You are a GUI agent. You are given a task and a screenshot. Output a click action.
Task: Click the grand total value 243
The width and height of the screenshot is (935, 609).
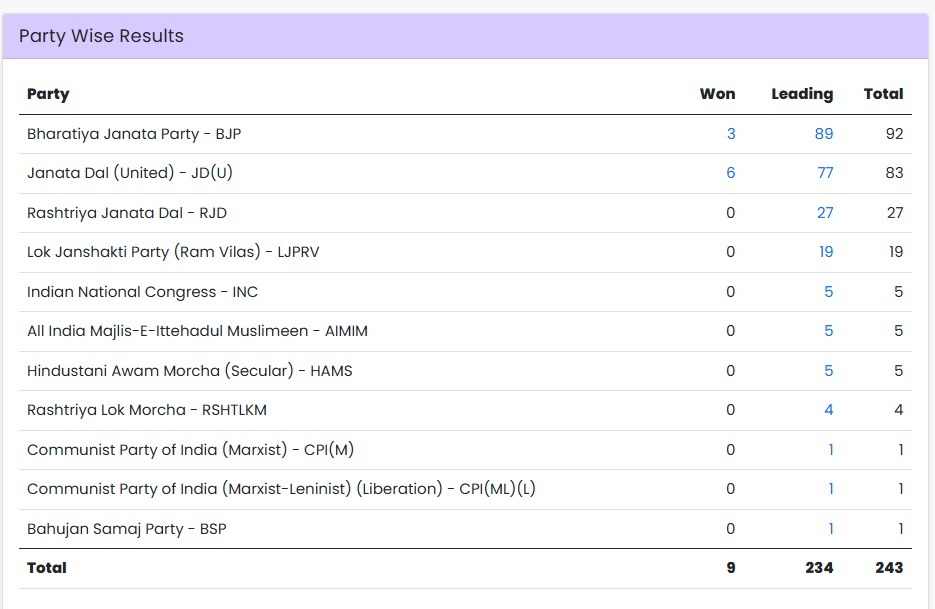click(x=888, y=568)
